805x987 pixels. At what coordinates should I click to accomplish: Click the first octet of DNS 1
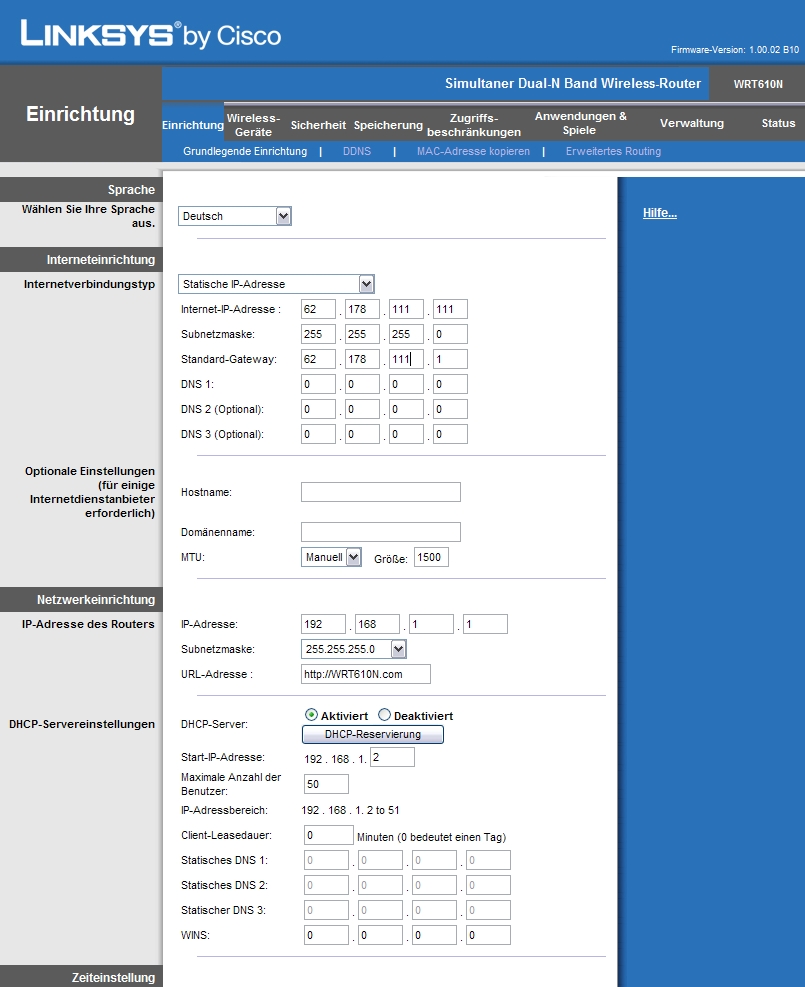tap(318, 384)
